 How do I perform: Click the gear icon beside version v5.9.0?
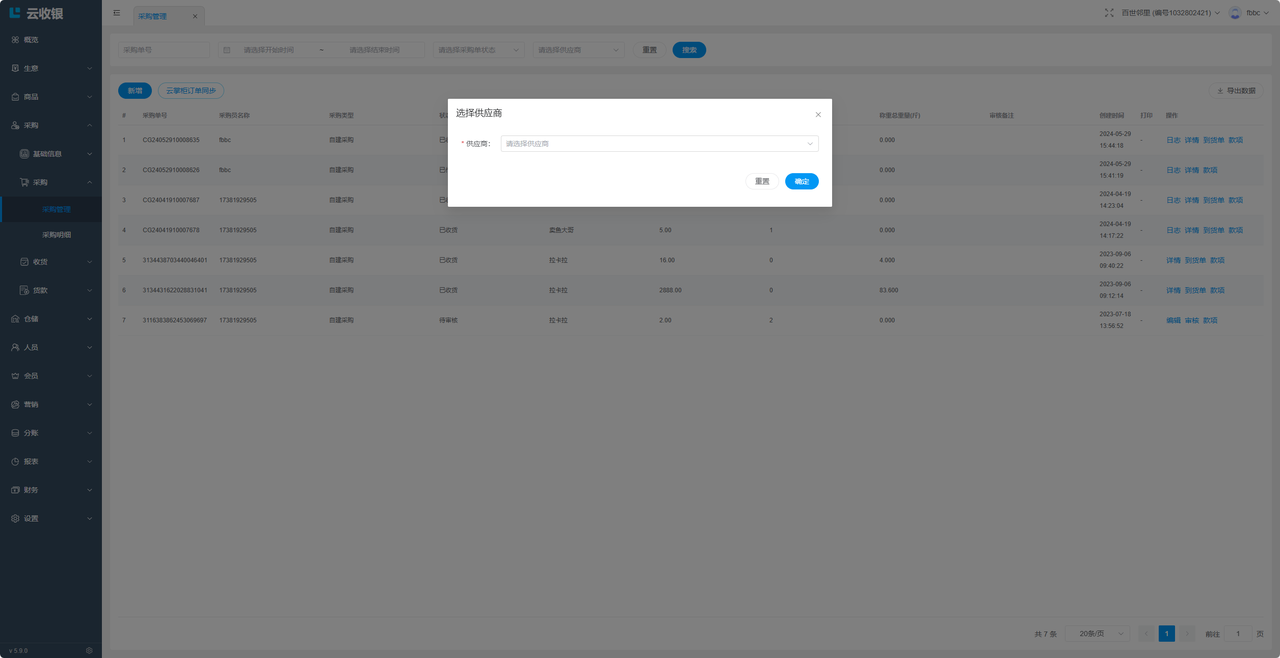coord(89,650)
